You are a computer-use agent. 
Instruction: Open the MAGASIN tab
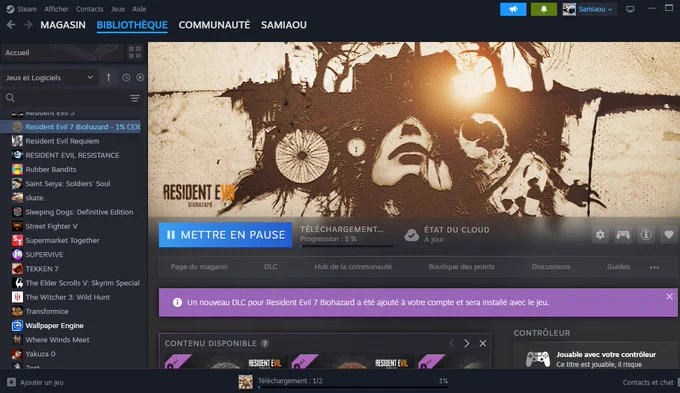tap(63, 25)
